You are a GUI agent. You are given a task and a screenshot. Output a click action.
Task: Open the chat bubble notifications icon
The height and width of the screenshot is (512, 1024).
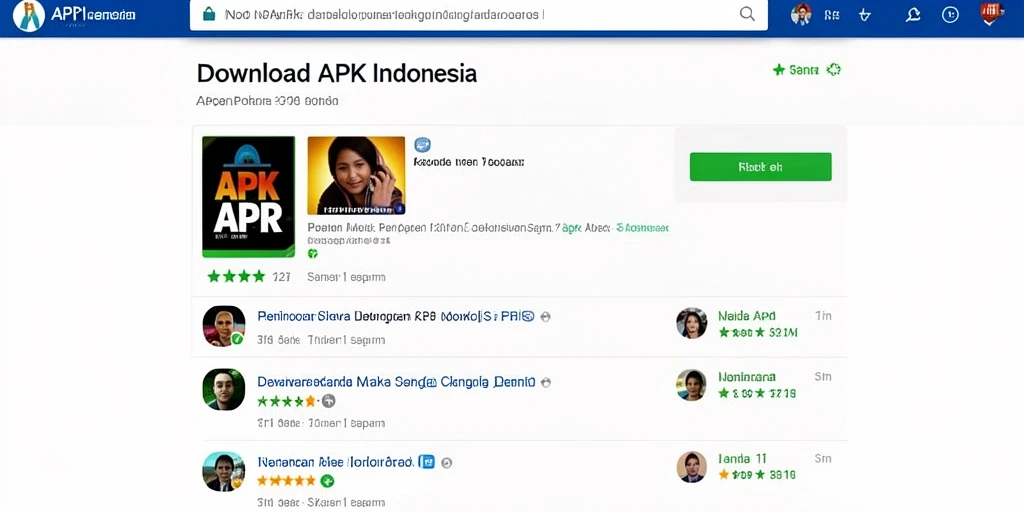[913, 14]
